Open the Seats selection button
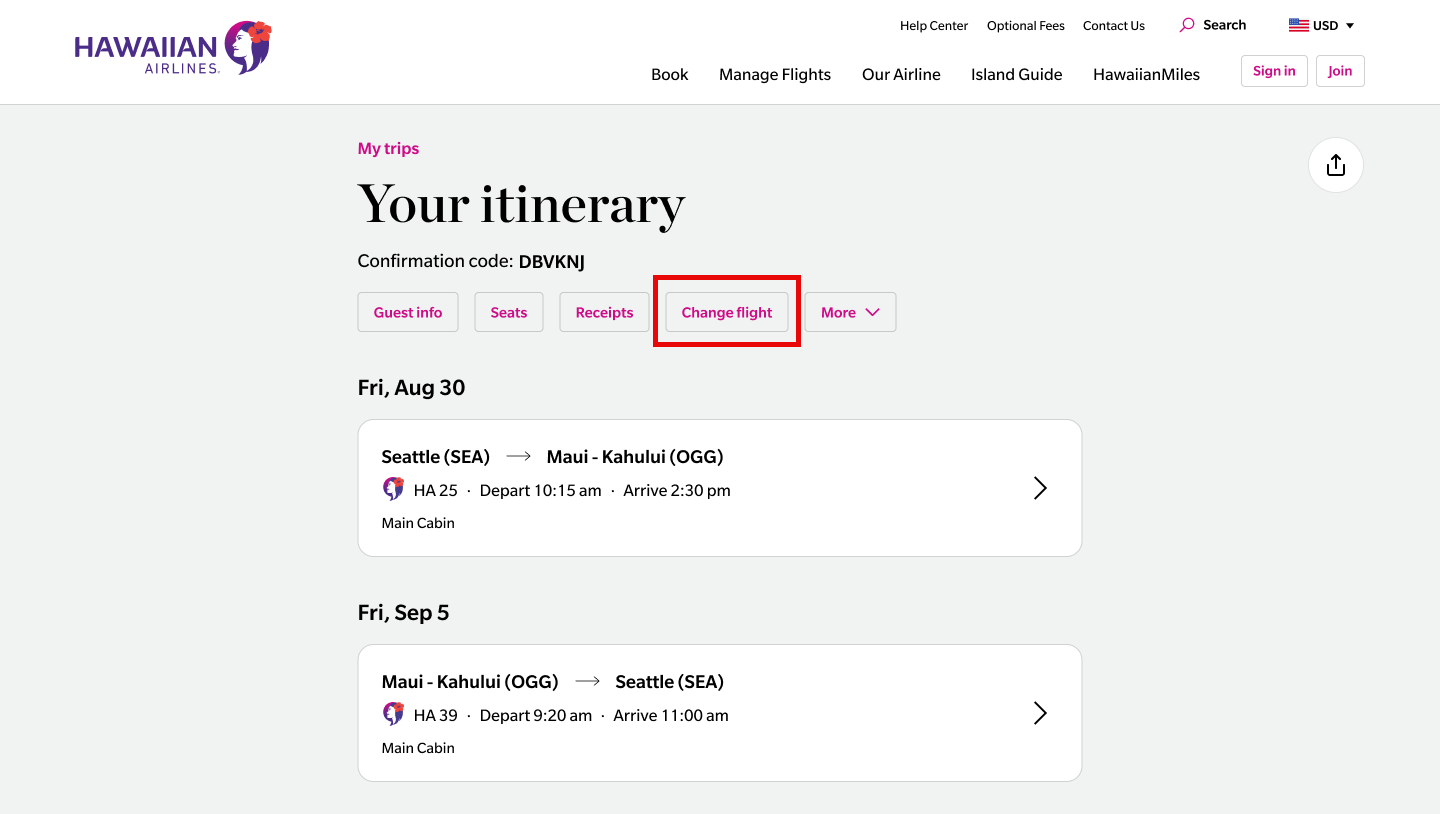The width and height of the screenshot is (1440, 814). [508, 312]
